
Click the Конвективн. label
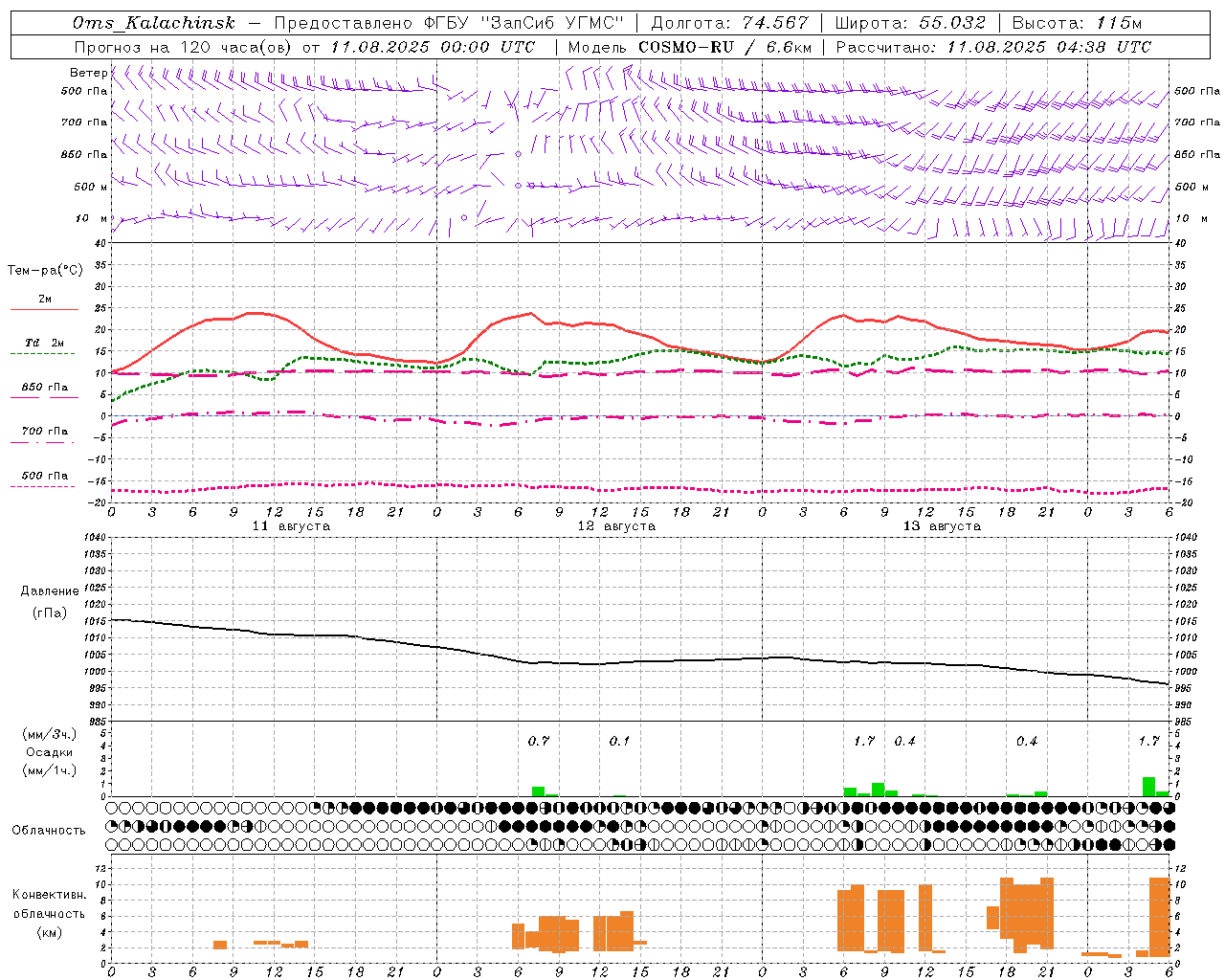pos(49,894)
